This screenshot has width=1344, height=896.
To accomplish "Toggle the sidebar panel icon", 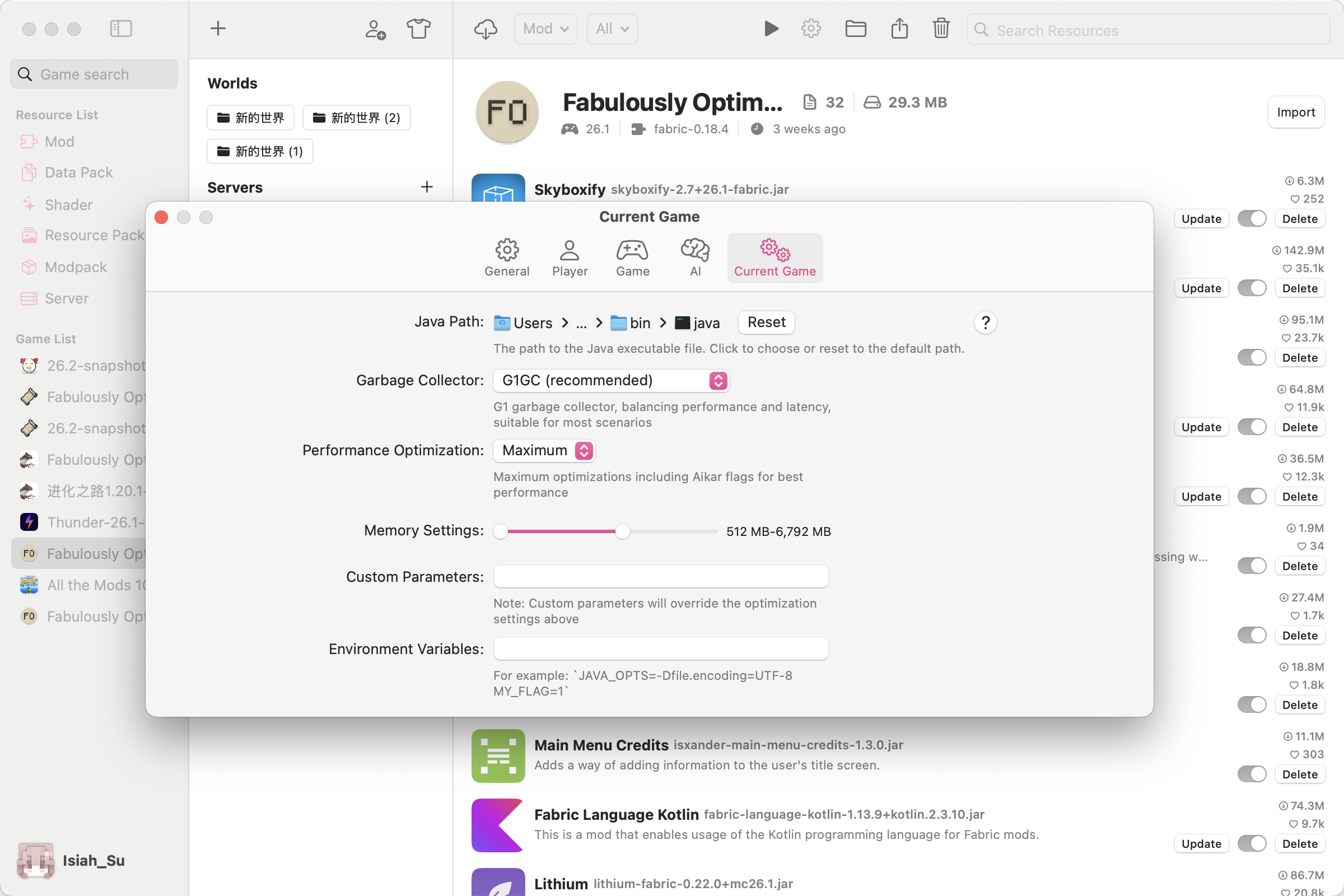I will (120, 29).
